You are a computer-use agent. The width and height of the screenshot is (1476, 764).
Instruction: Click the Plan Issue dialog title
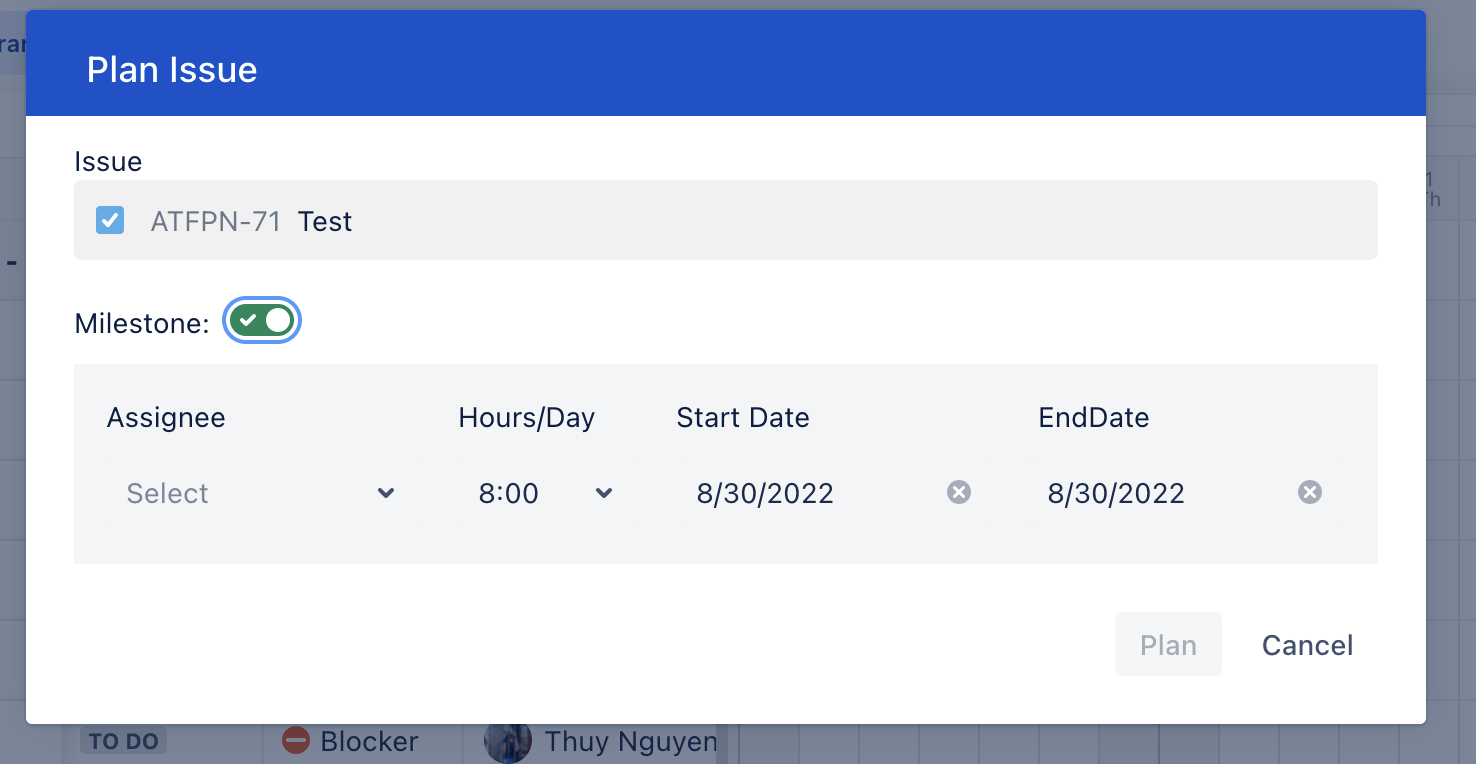(x=172, y=69)
